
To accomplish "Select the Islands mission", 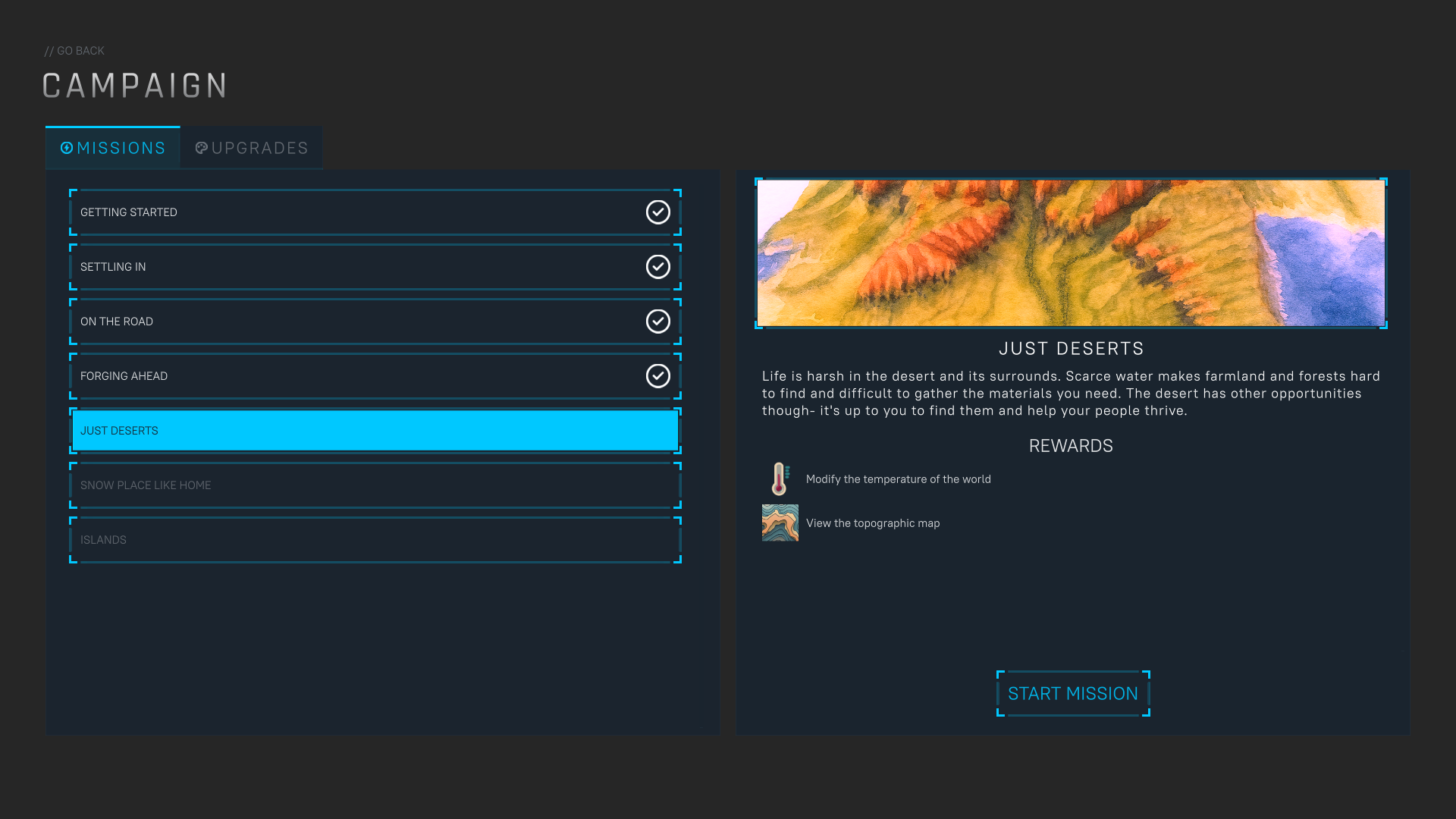I will pyautogui.click(x=375, y=540).
